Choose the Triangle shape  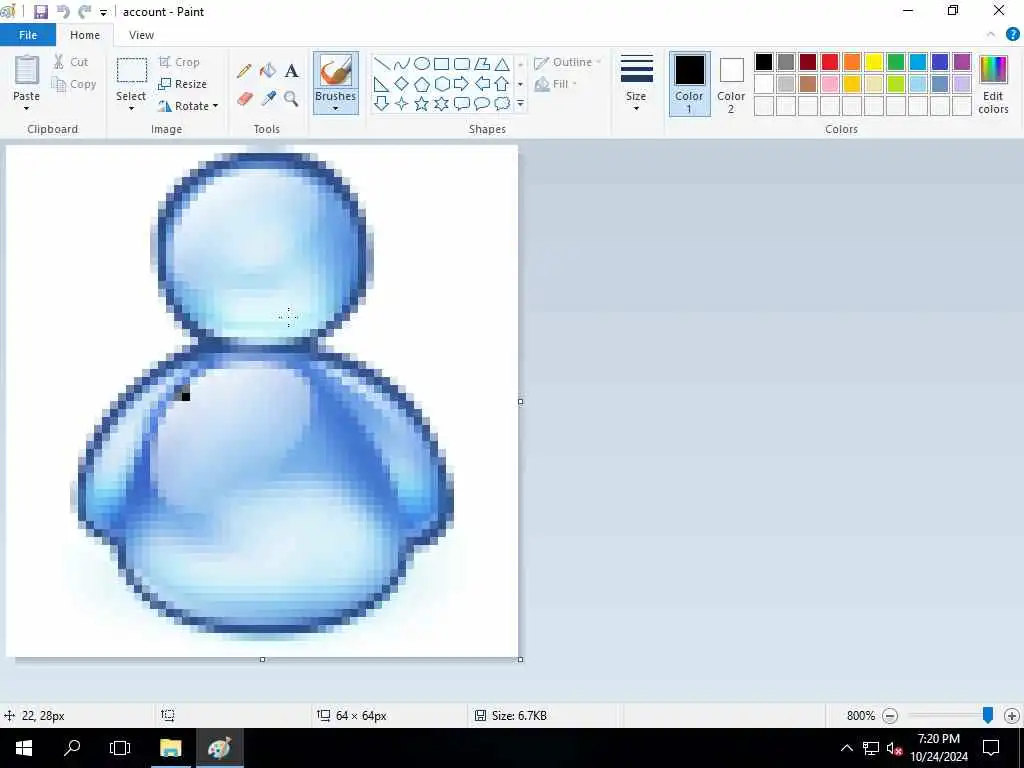(x=502, y=63)
